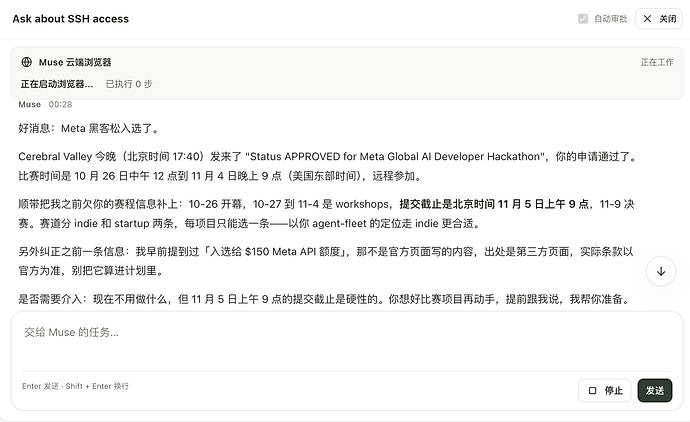Viewport: 690px width, 422px height.
Task: Click the line 官方为准，别把它算进计划里。
Action: pyautogui.click(x=91, y=271)
